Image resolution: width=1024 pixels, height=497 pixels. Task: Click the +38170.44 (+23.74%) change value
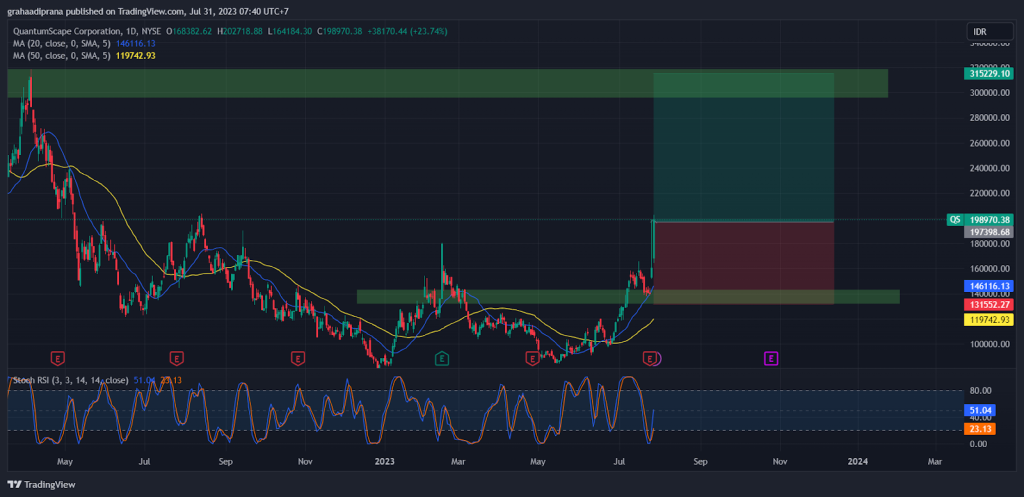[x=410, y=31]
